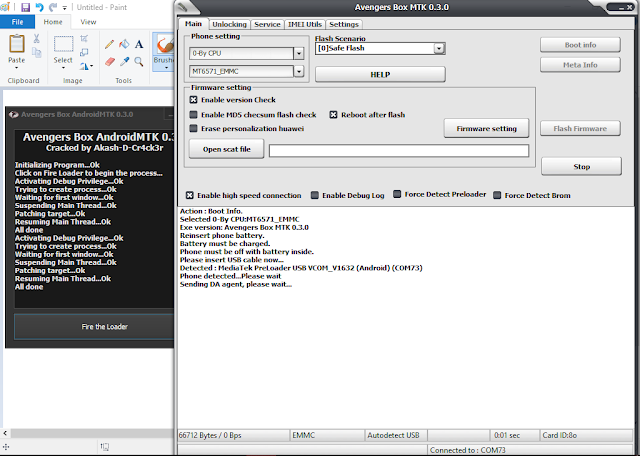Toggle Erase personalization huawei checkbox

click(x=193, y=129)
